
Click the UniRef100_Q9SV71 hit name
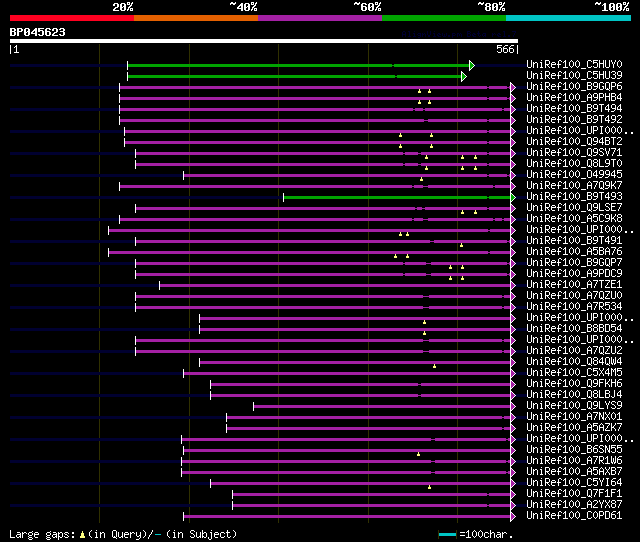[574, 153]
